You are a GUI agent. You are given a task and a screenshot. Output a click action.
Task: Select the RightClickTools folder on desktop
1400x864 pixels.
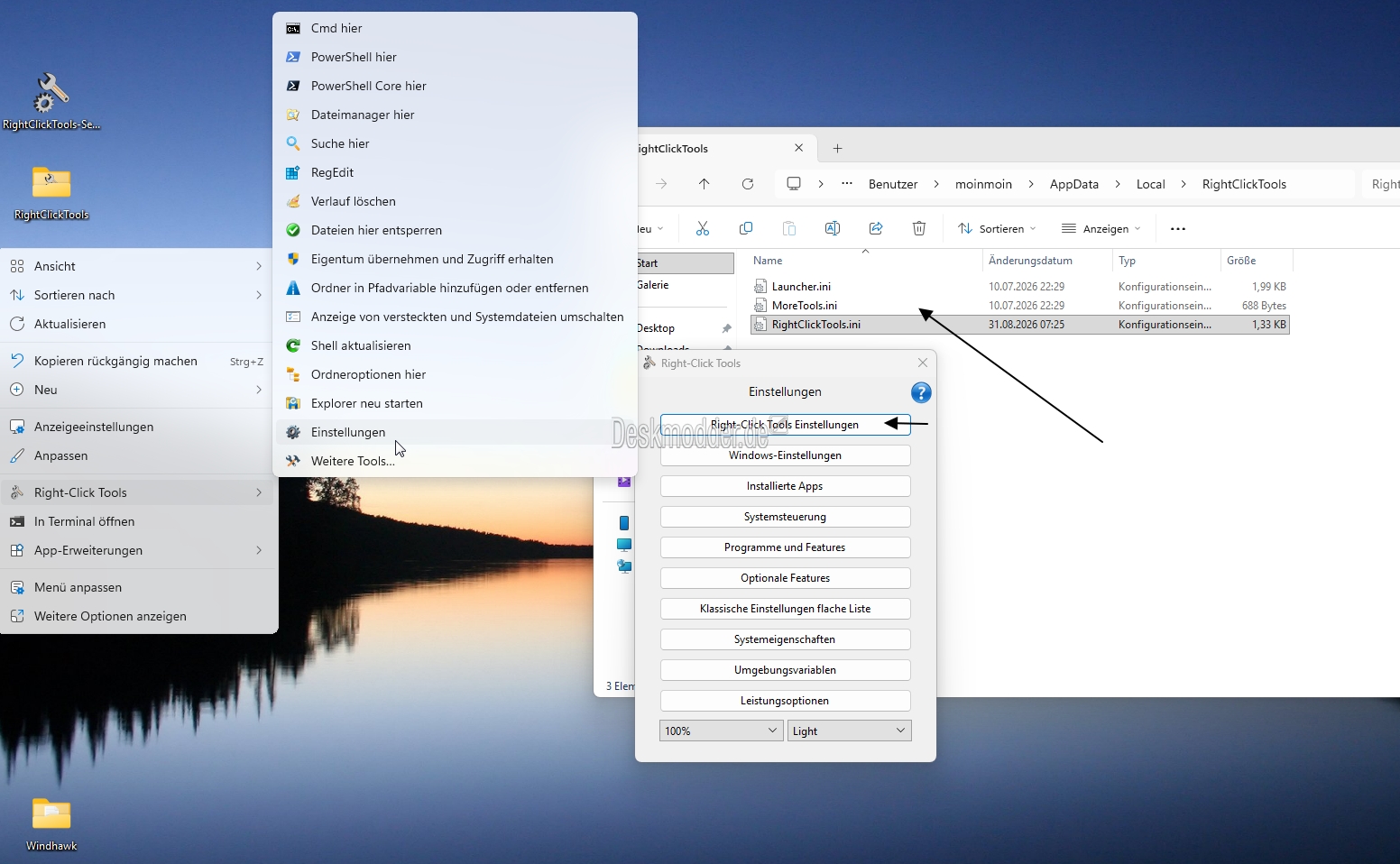tap(51, 192)
